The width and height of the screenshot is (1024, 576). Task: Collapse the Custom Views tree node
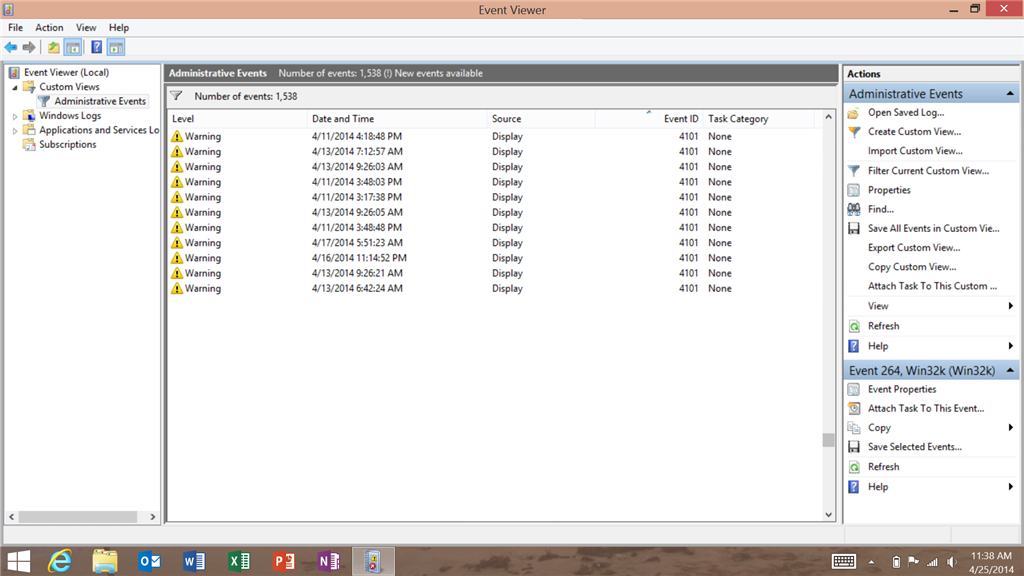click(14, 88)
